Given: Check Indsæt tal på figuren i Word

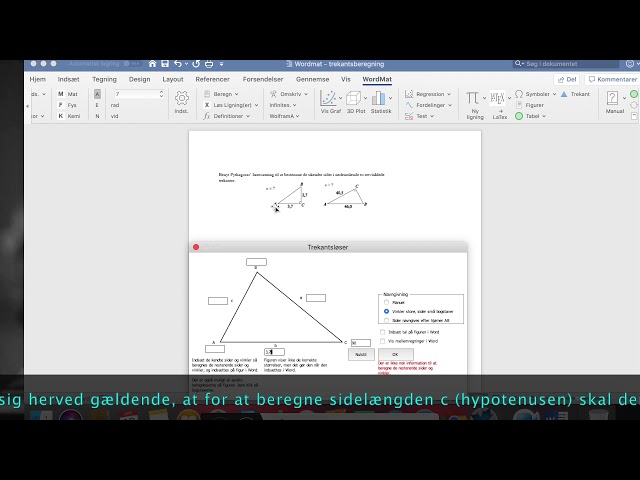Looking at the screenshot, I should (382, 332).
